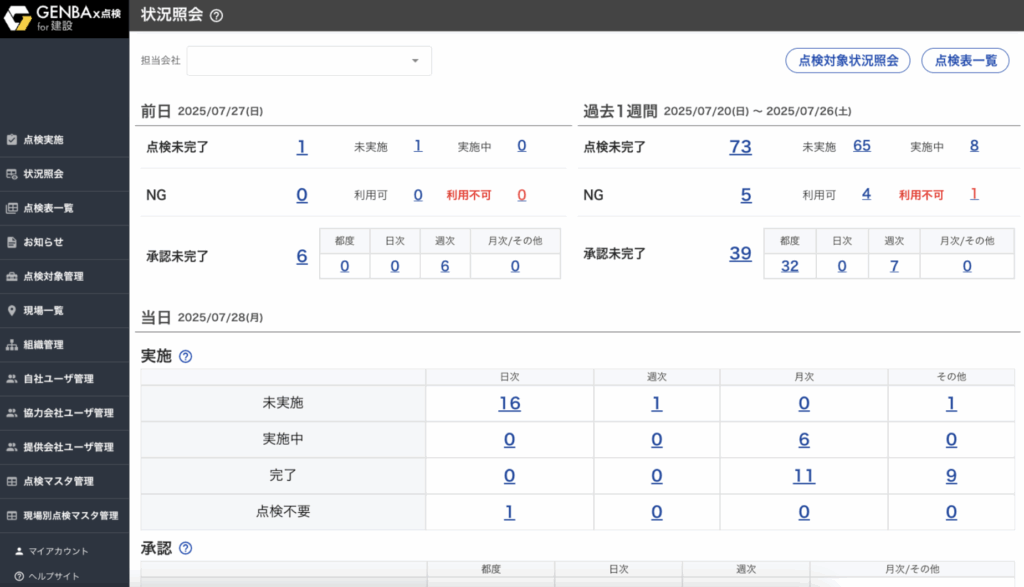Click the GENBA×点検 logo icon

pyautogui.click(x=18, y=18)
